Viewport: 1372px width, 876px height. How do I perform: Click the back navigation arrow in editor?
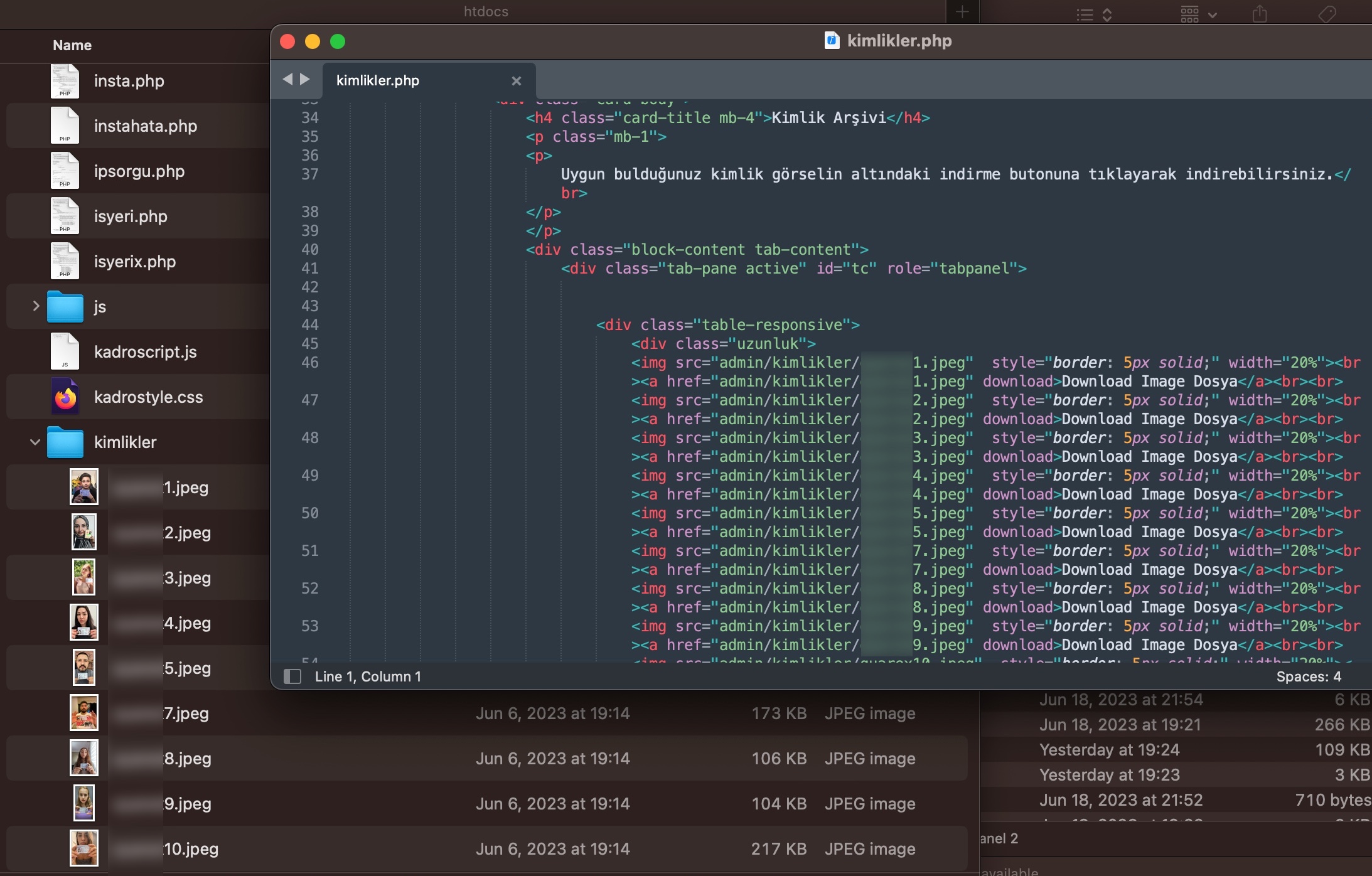coord(287,79)
